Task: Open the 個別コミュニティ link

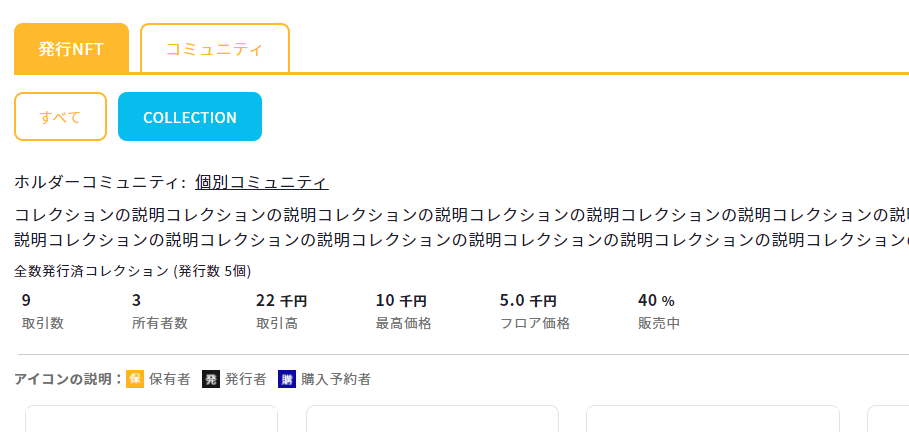Action: click(261, 182)
